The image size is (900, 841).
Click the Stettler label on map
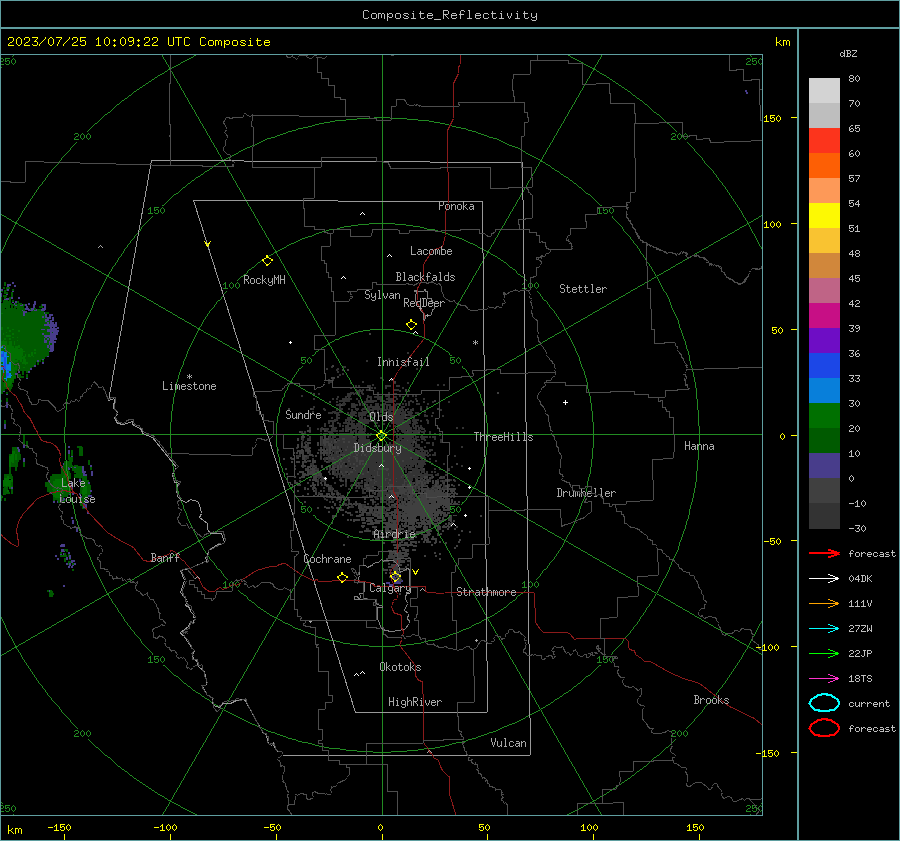[583, 289]
